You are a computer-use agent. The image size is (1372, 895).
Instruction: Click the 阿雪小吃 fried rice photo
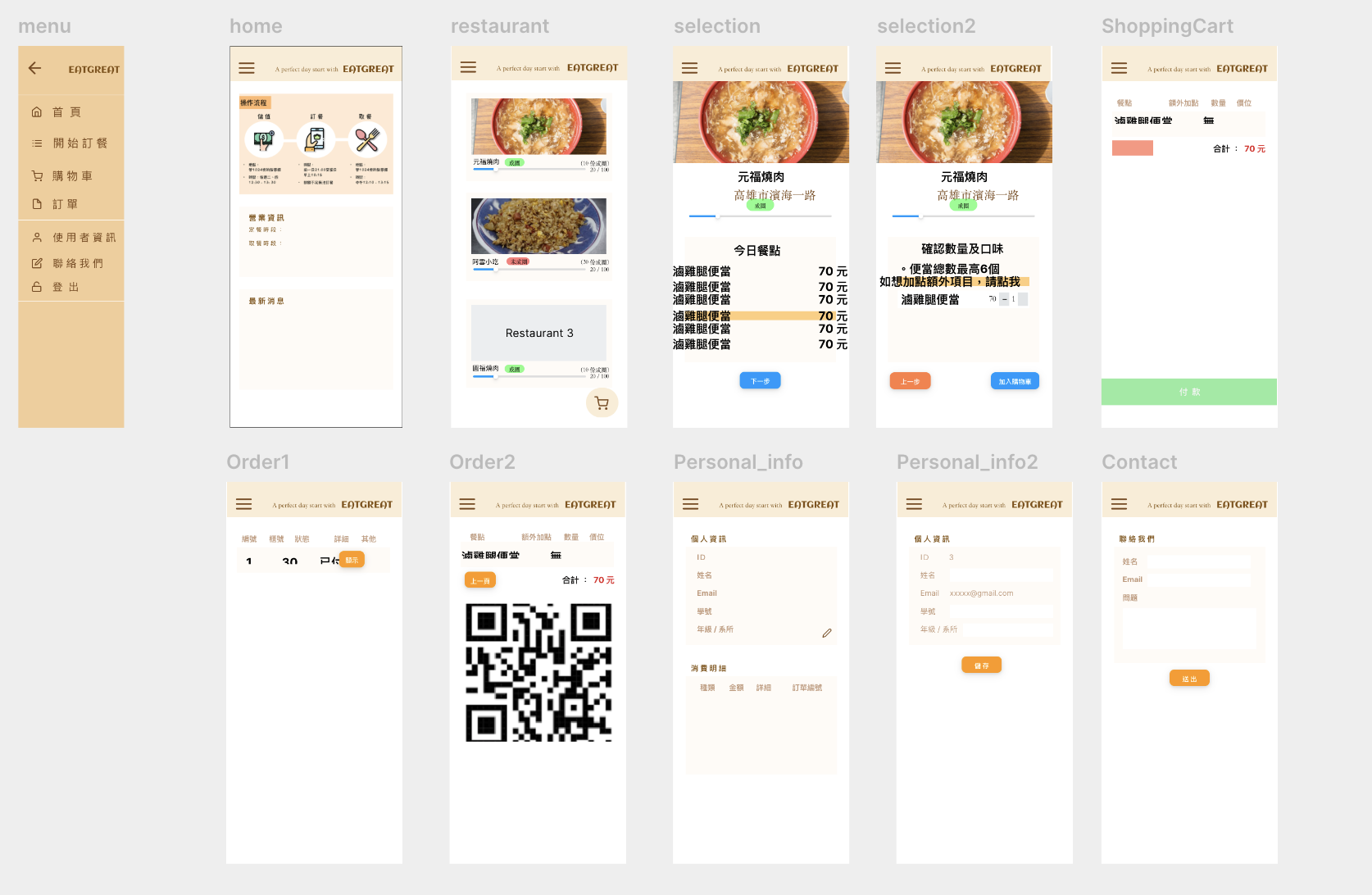tap(538, 225)
